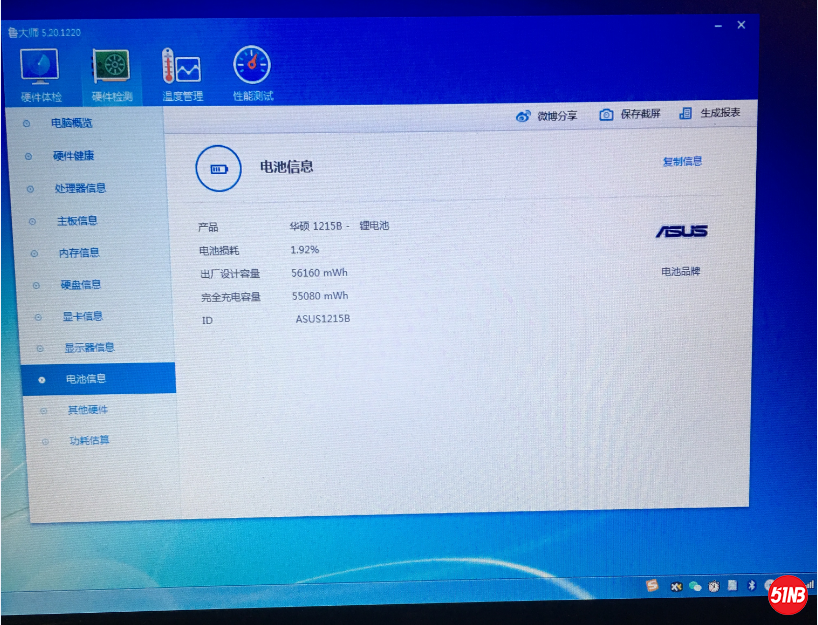Image resolution: width=818 pixels, height=625 pixels.
Task: Open 硬件健康 sidebar entry
Action: [73, 156]
